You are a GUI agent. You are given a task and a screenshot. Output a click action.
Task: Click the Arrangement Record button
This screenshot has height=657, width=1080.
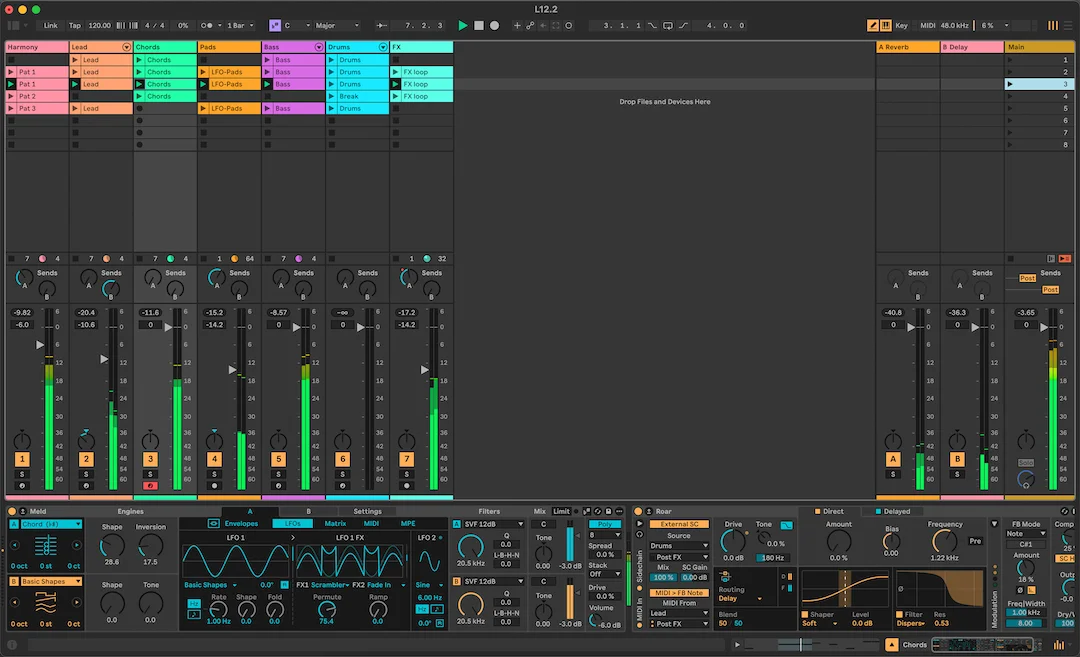[495, 25]
